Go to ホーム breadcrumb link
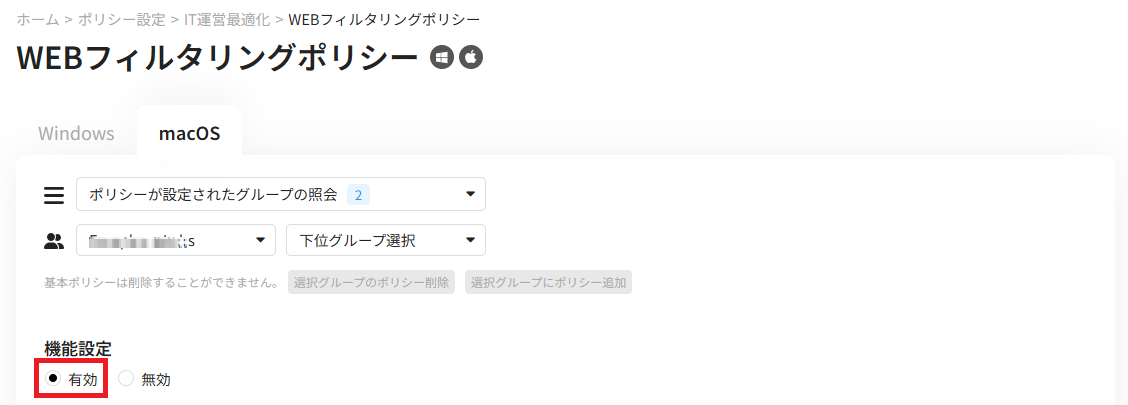The width and height of the screenshot is (1128, 405). click(37, 19)
